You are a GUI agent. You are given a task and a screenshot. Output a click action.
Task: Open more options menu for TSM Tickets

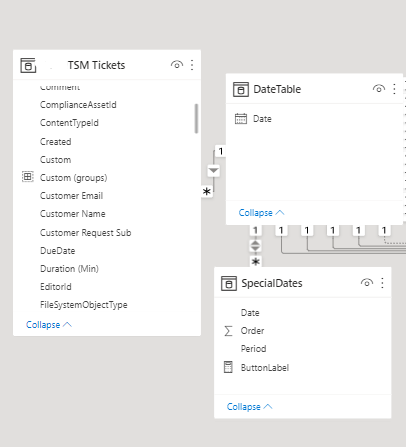point(192,65)
